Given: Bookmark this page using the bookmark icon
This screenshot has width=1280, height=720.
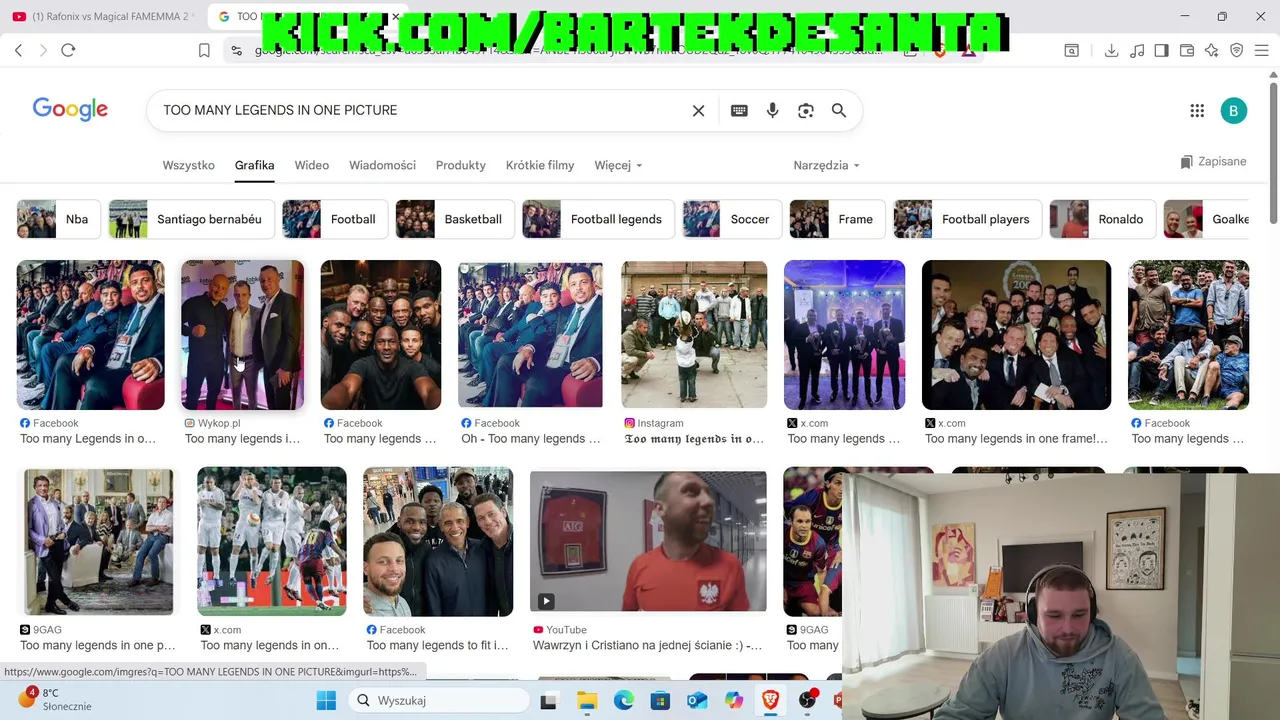Looking at the screenshot, I should [x=204, y=50].
